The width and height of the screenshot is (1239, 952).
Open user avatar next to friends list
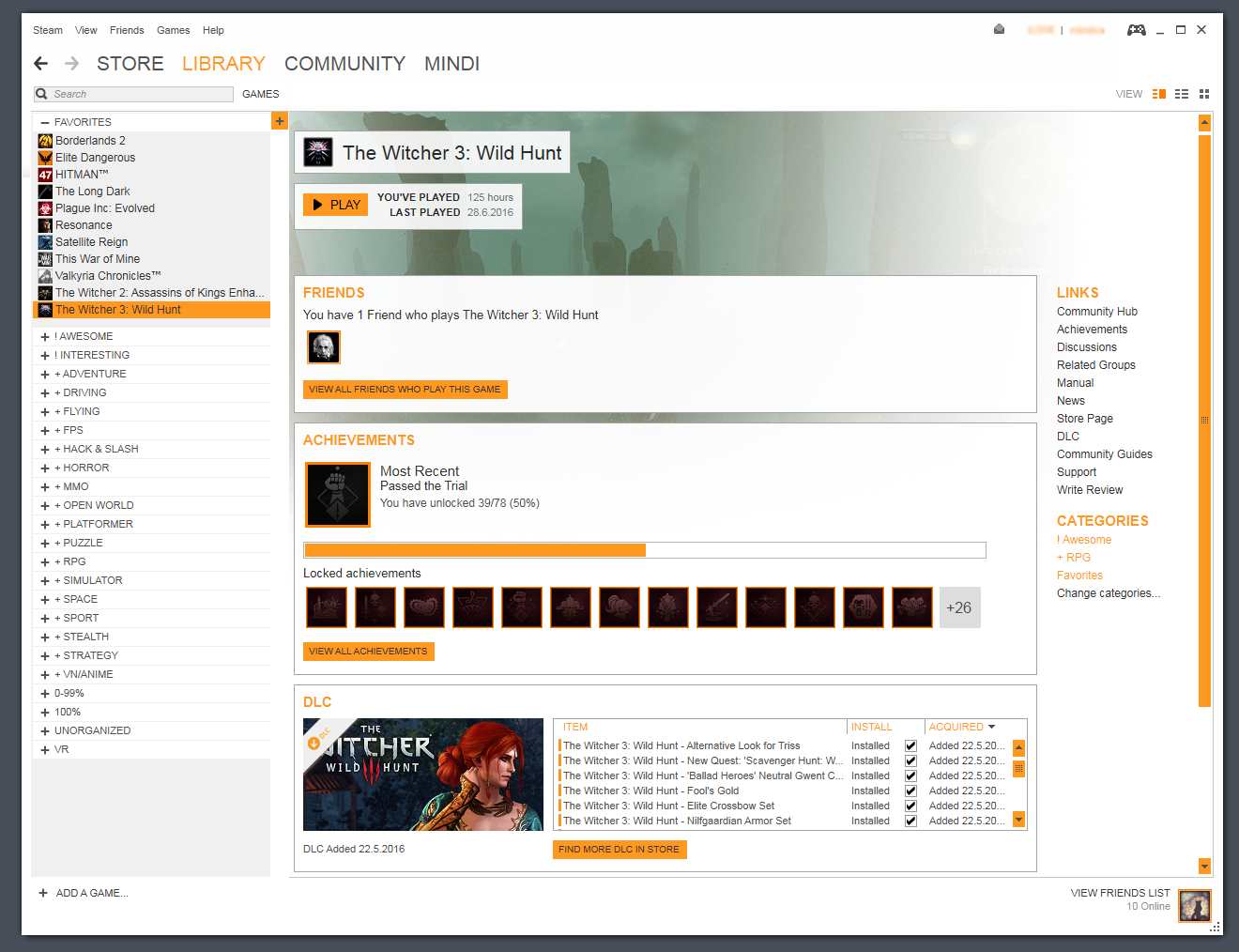[1195, 906]
